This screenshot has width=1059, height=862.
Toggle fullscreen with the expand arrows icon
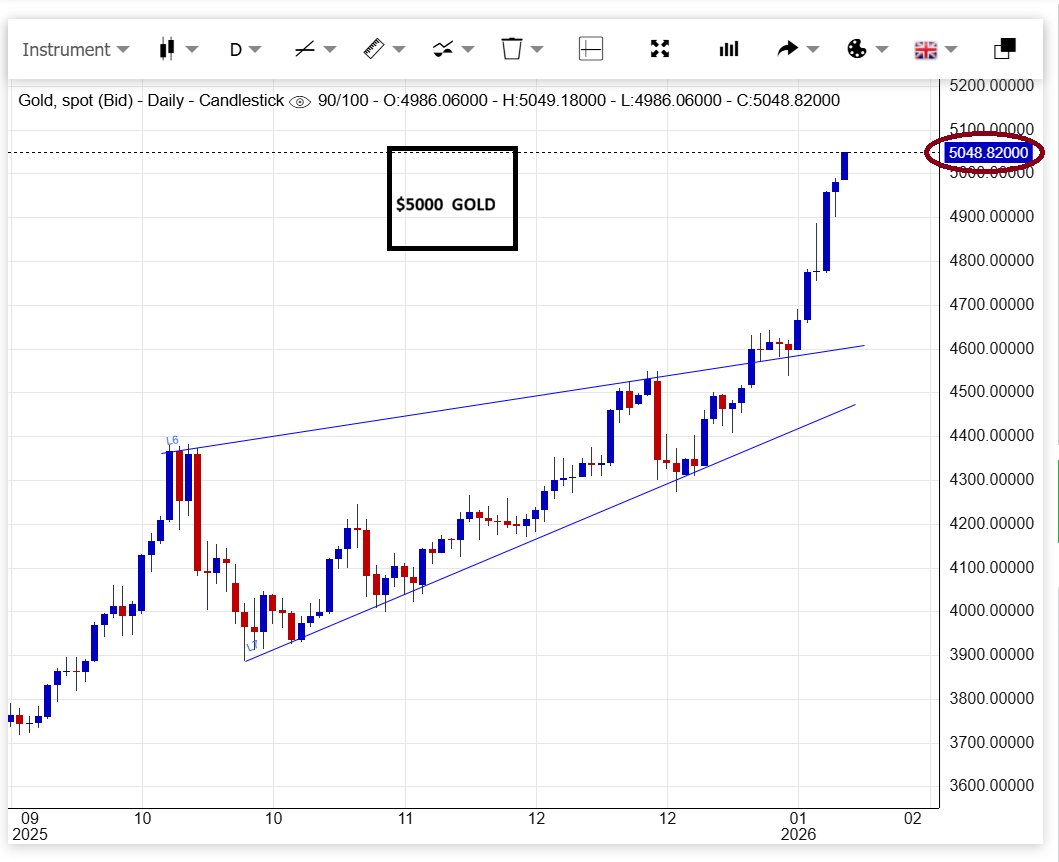pyautogui.click(x=660, y=48)
